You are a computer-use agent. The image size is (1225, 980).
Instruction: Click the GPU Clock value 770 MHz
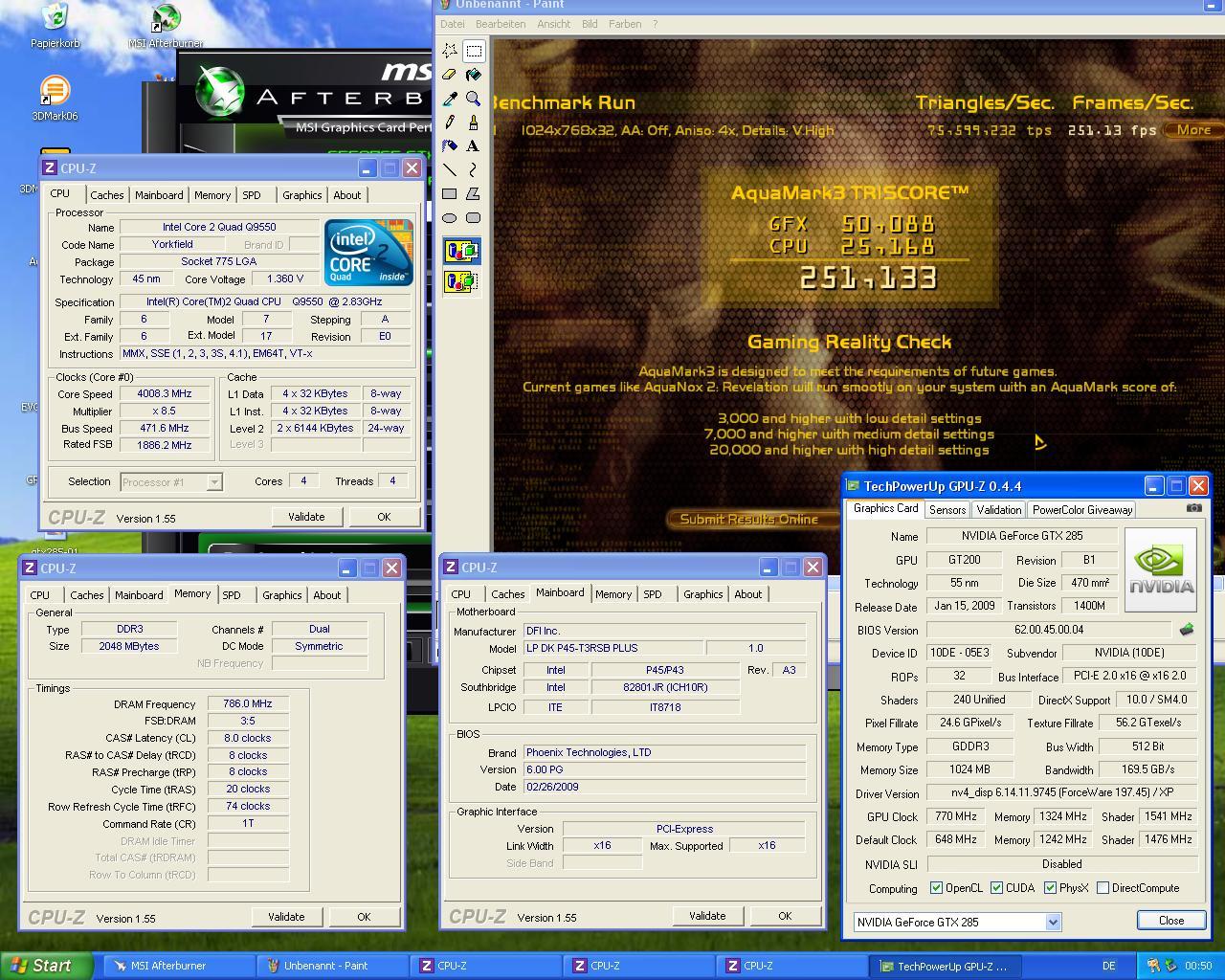[955, 816]
